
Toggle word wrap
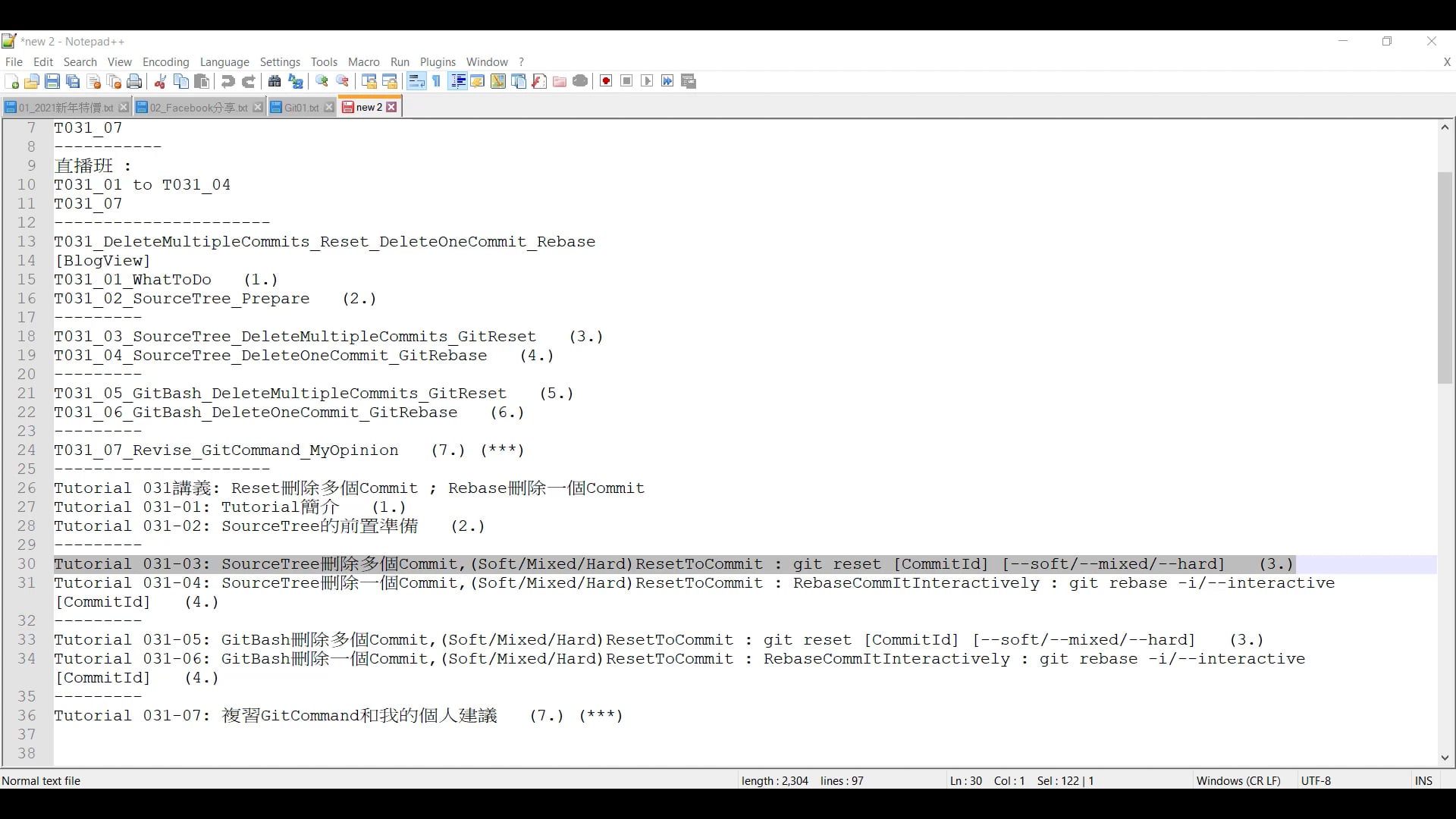416,81
